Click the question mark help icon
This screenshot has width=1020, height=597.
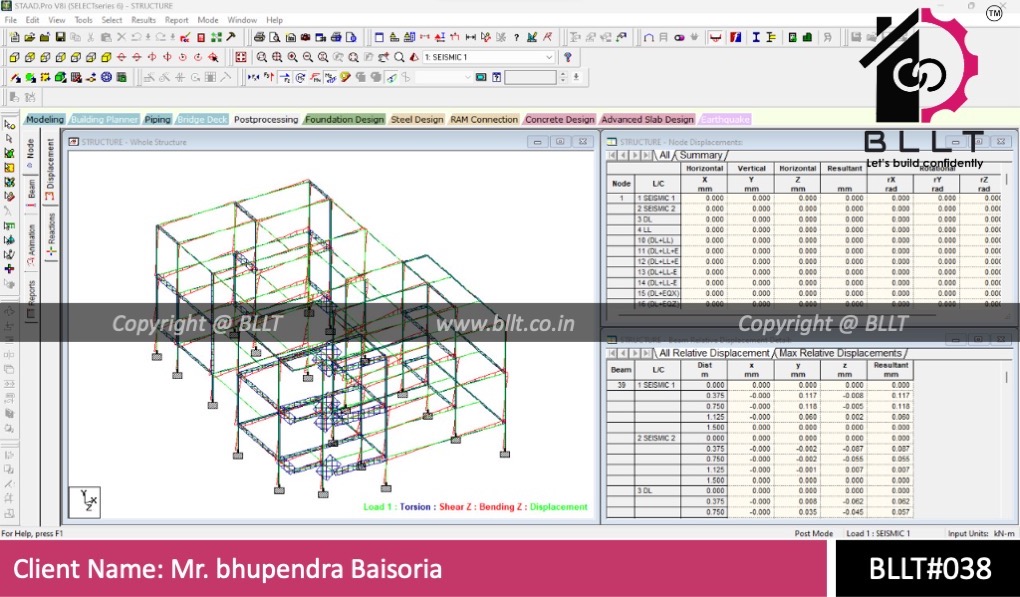pos(517,38)
